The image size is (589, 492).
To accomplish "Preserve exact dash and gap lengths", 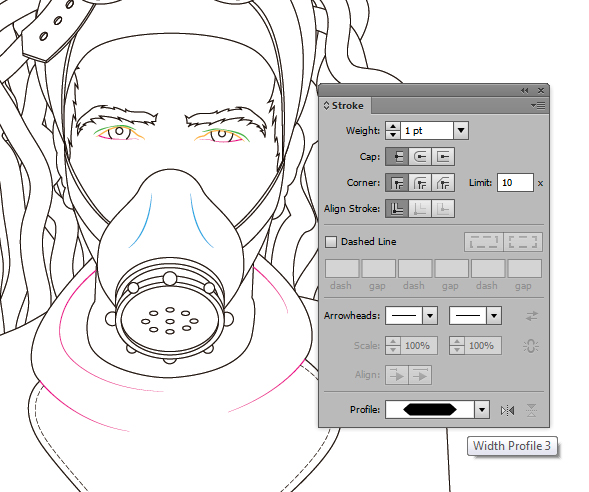I will [484, 242].
